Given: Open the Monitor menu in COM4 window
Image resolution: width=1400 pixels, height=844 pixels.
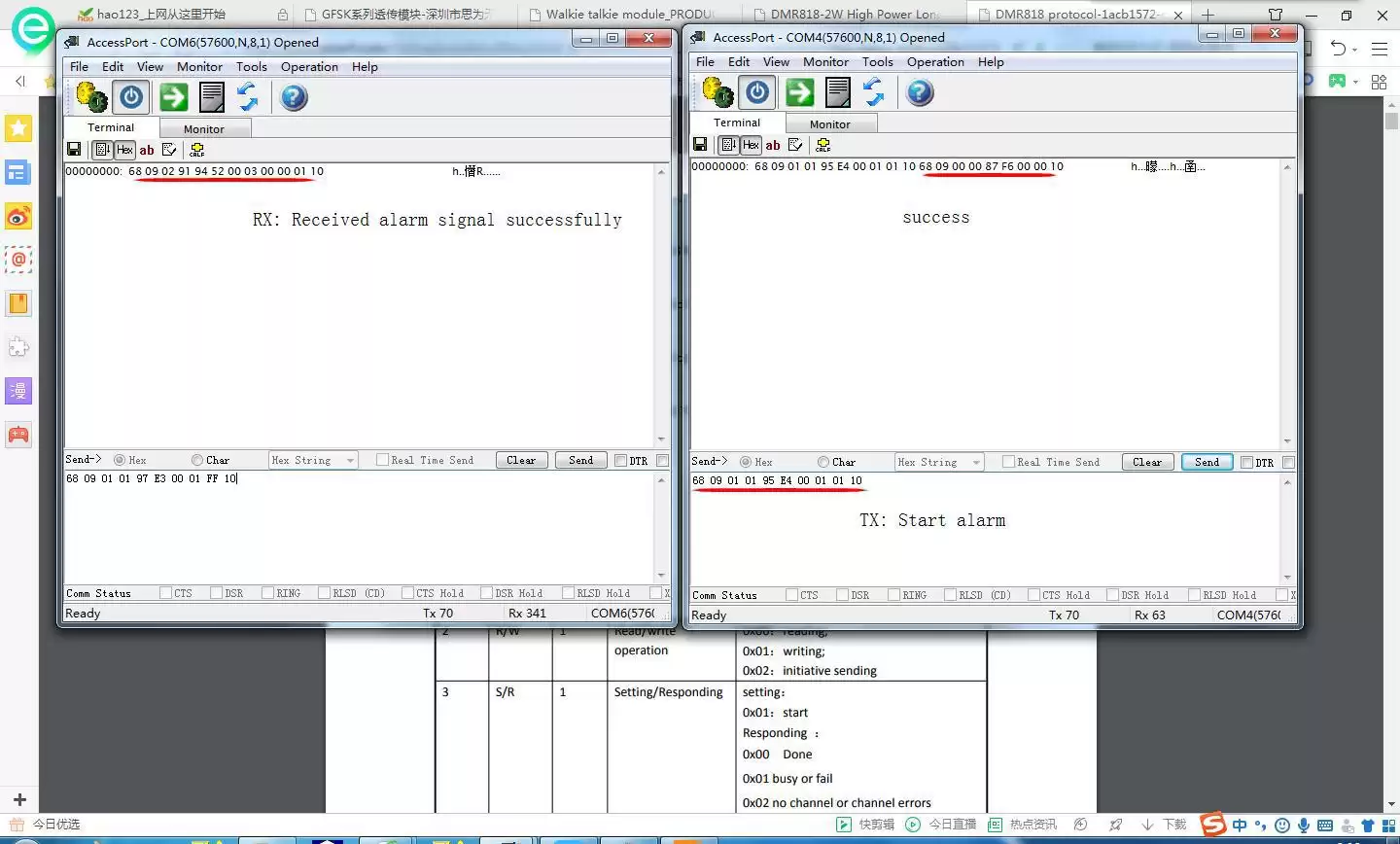Looking at the screenshot, I should [x=825, y=61].
